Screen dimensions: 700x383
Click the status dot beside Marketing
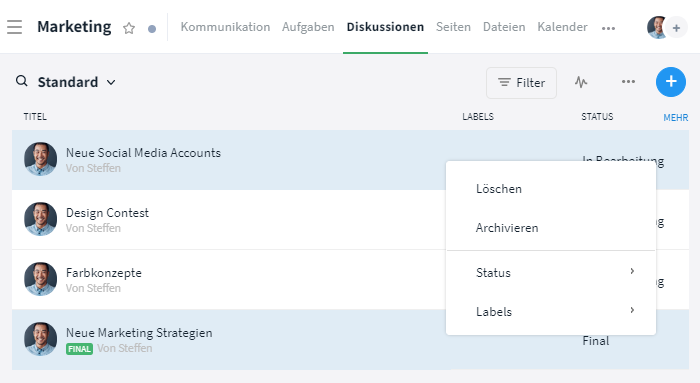click(x=152, y=29)
